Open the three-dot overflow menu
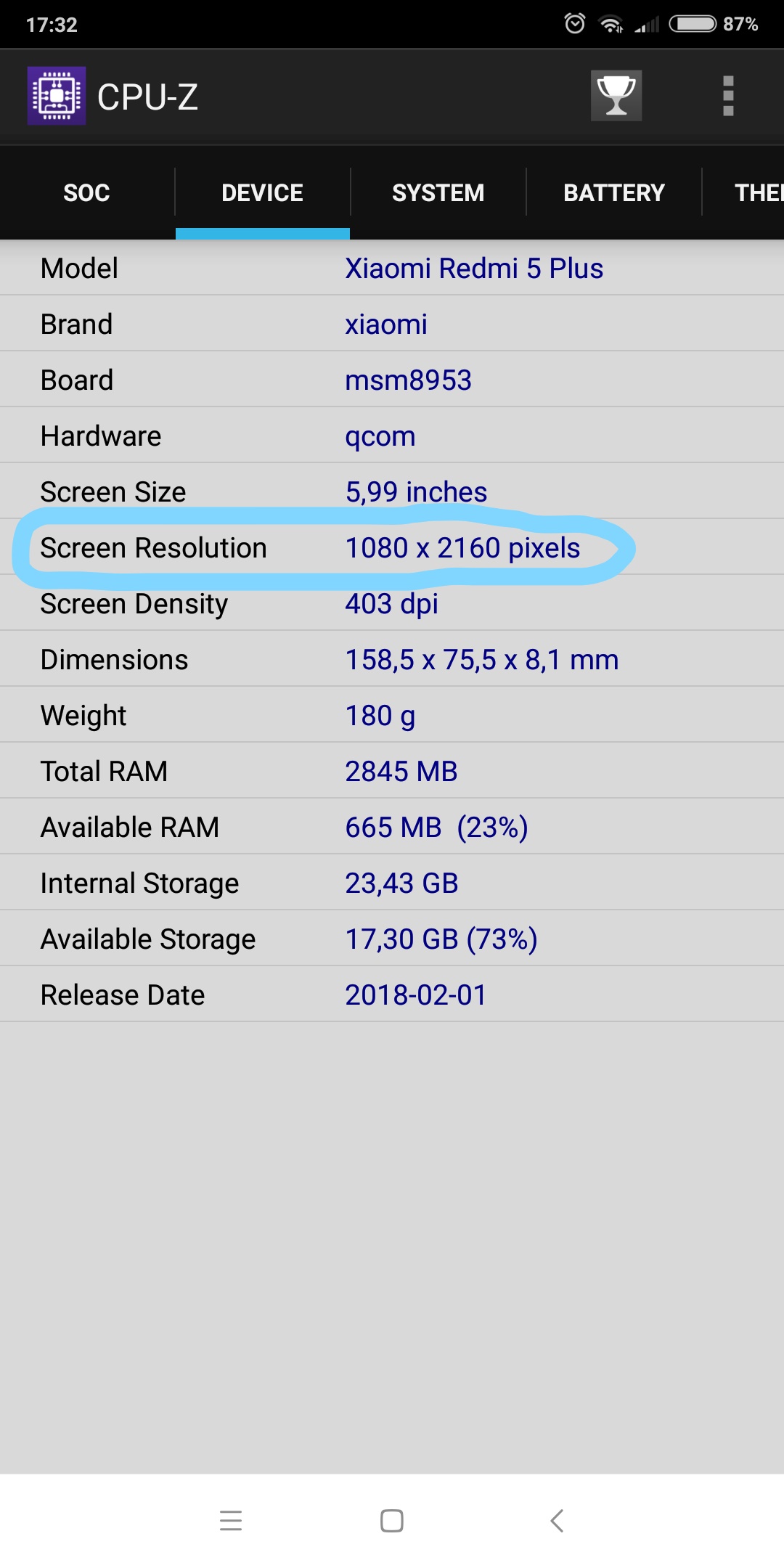The width and height of the screenshot is (784, 1568). click(728, 96)
